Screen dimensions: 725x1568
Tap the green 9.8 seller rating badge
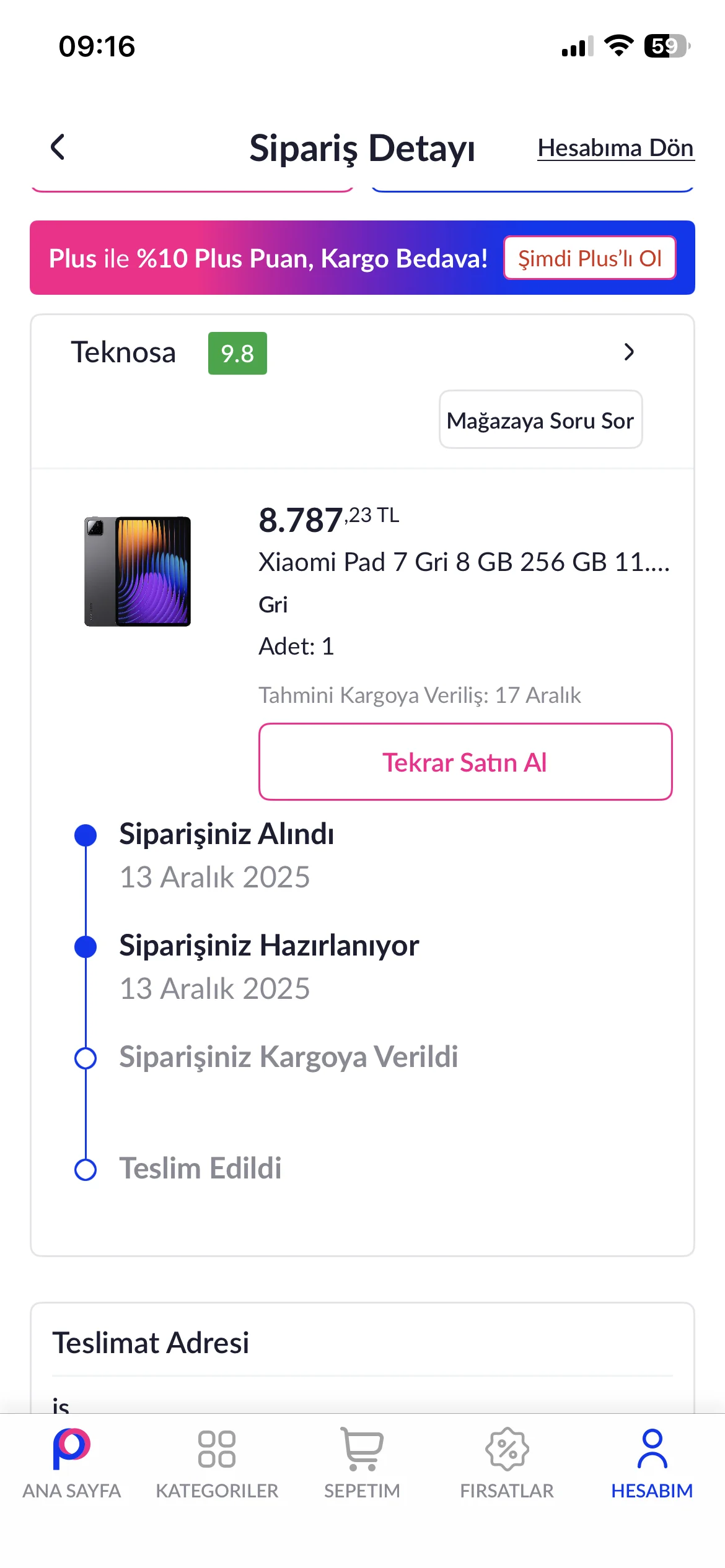click(237, 354)
